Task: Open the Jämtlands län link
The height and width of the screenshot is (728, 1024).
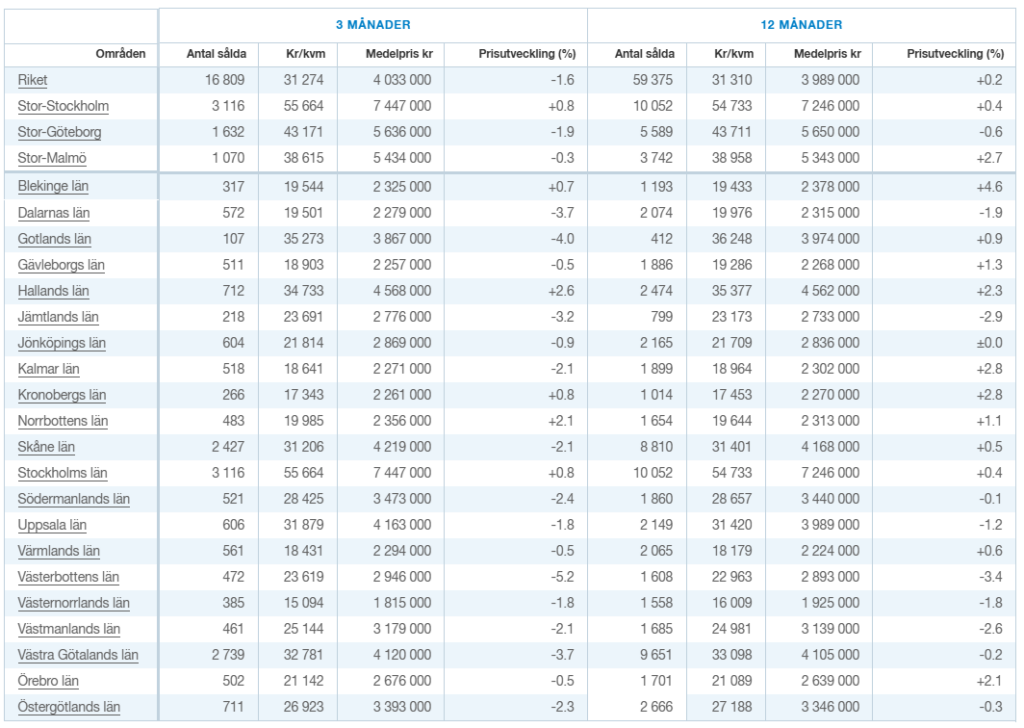Action: (58, 317)
